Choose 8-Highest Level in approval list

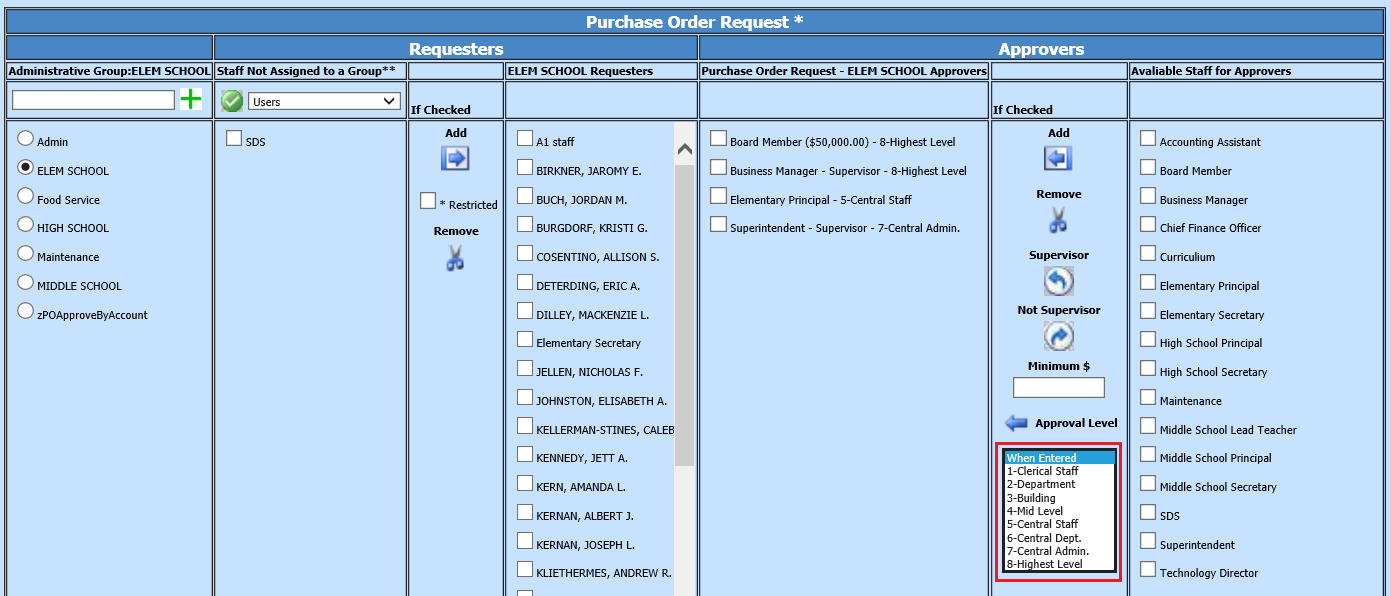pos(1044,564)
